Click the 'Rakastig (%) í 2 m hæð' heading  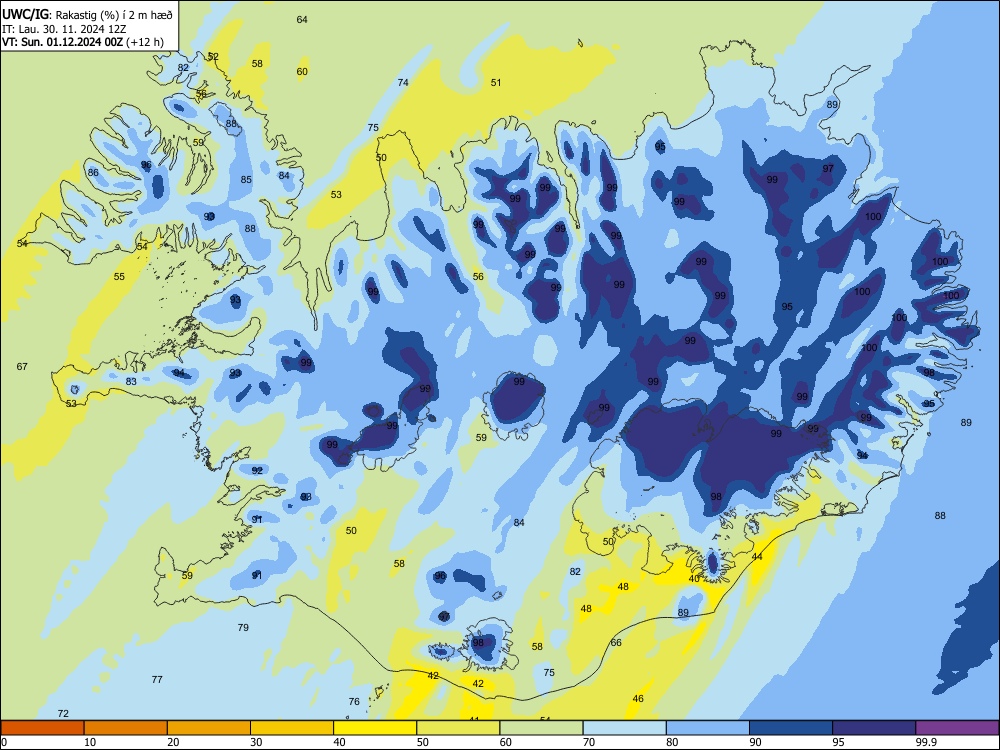tap(115, 13)
